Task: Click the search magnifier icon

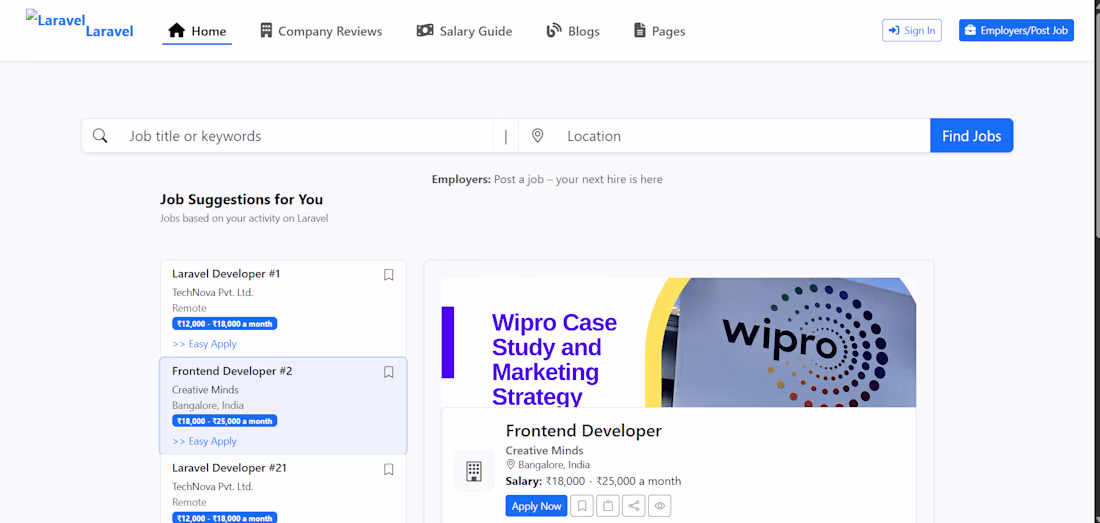Action: (100, 135)
